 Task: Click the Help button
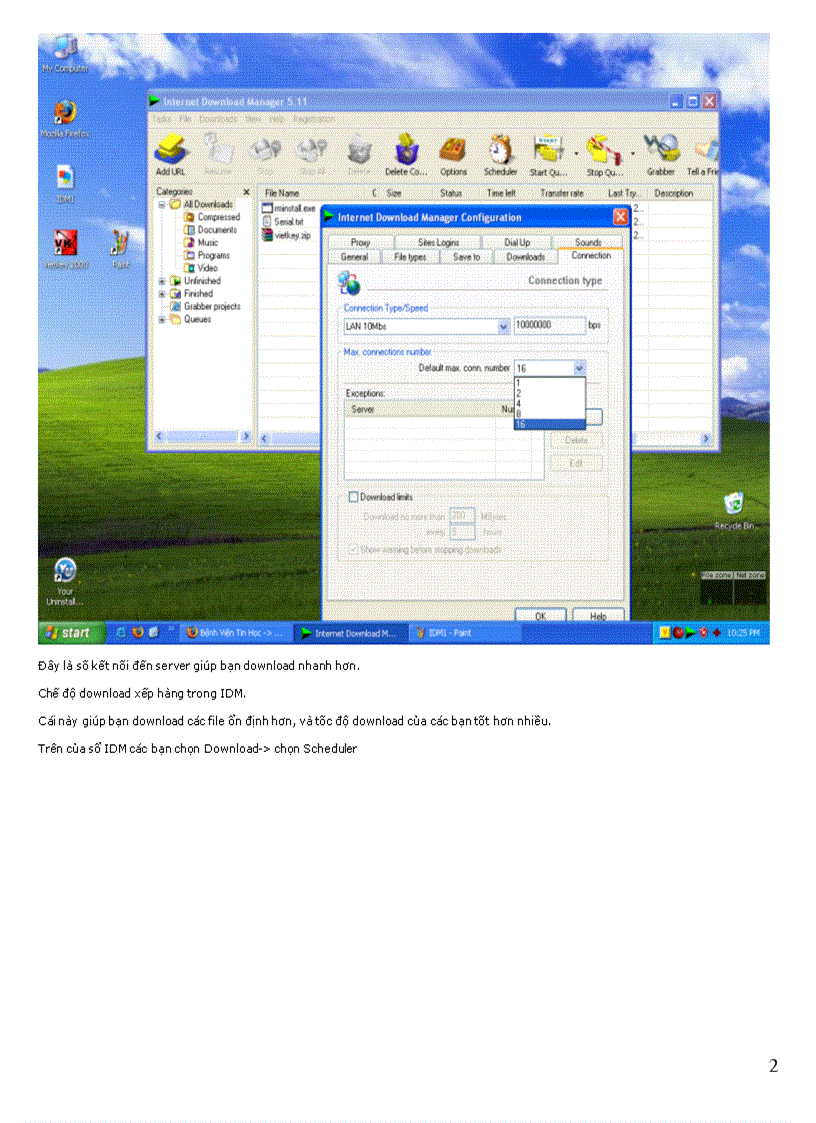tap(599, 617)
